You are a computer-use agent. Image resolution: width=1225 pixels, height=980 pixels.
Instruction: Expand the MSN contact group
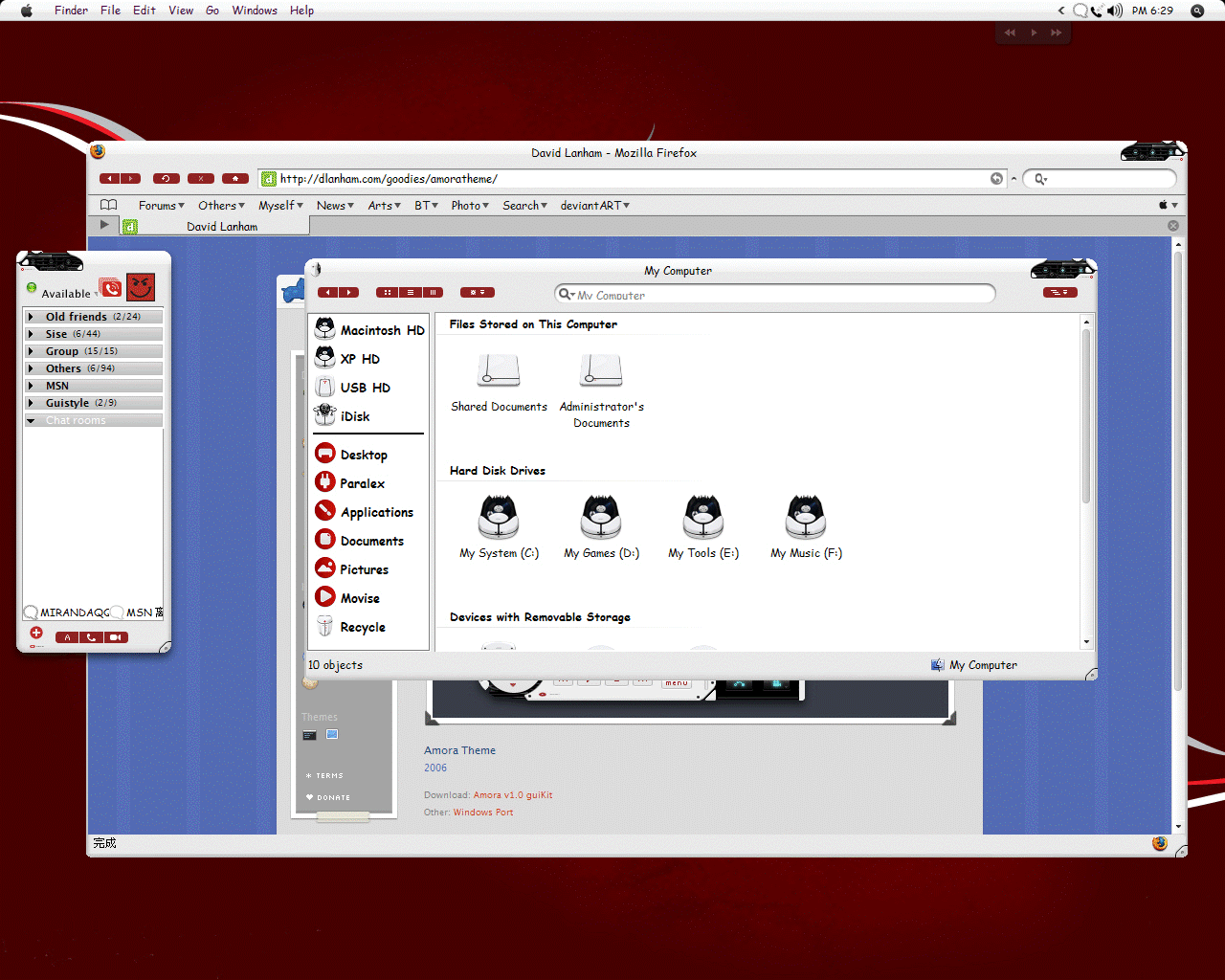[x=31, y=386]
